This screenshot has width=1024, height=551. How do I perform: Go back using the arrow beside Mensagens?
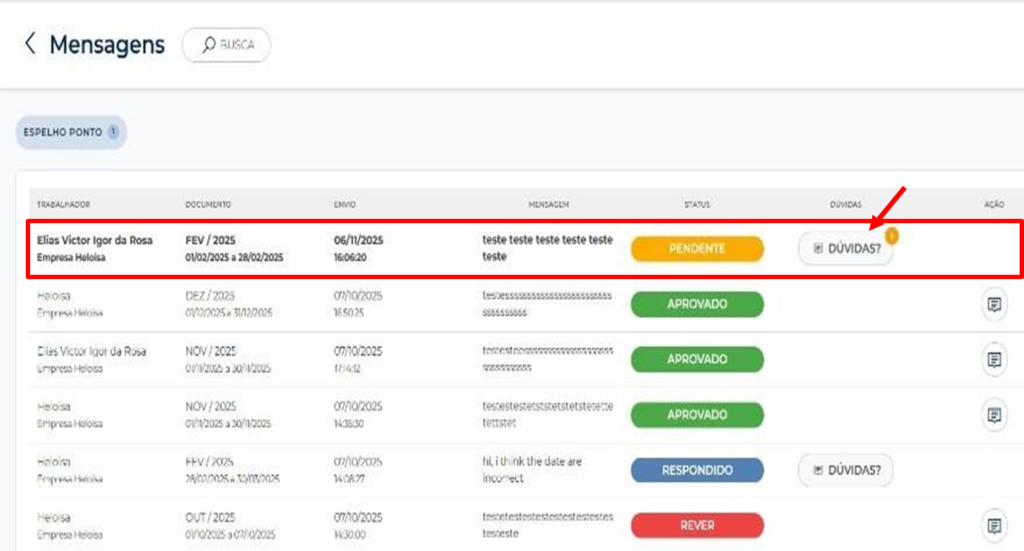(30, 44)
